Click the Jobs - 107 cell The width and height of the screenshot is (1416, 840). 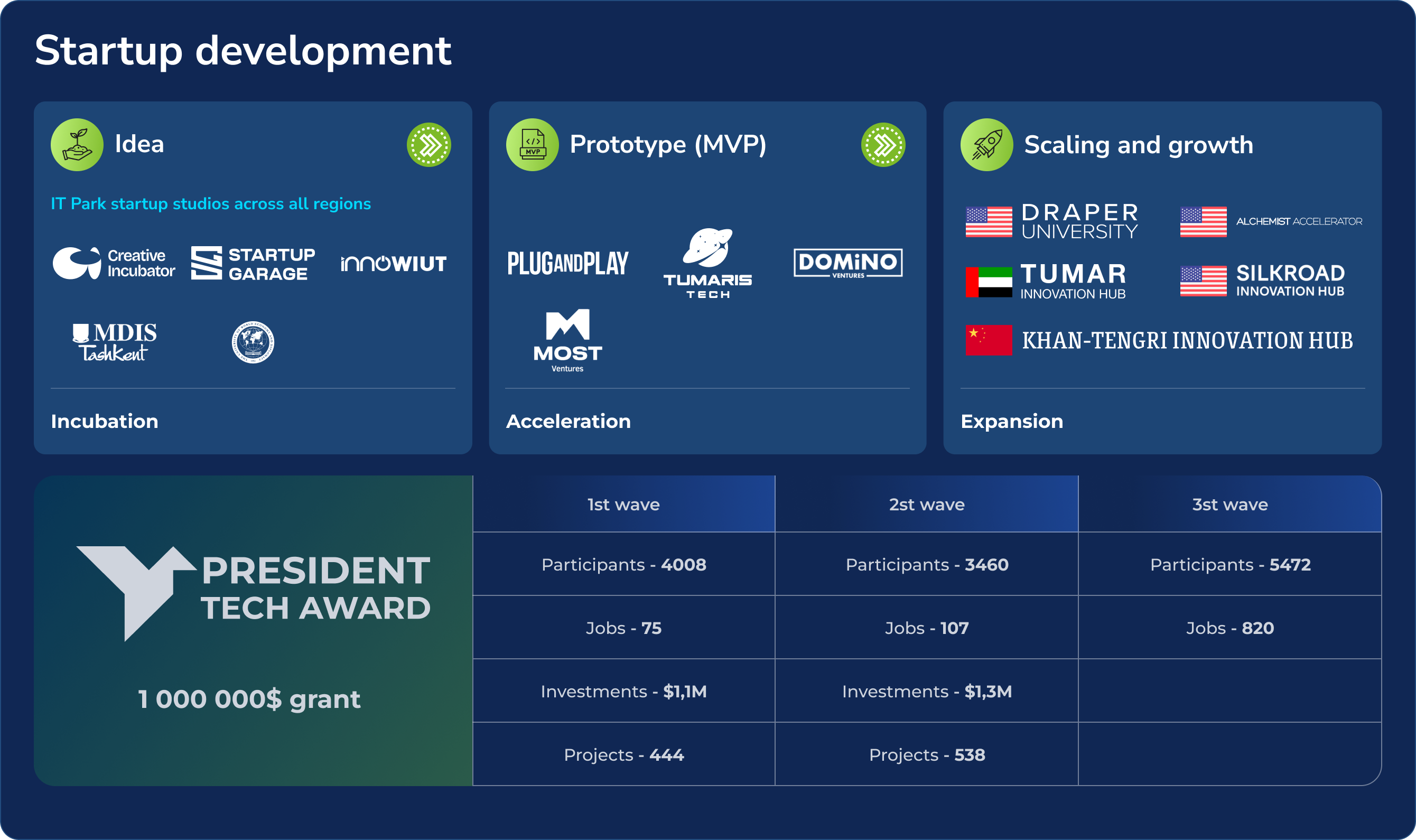pos(927,628)
